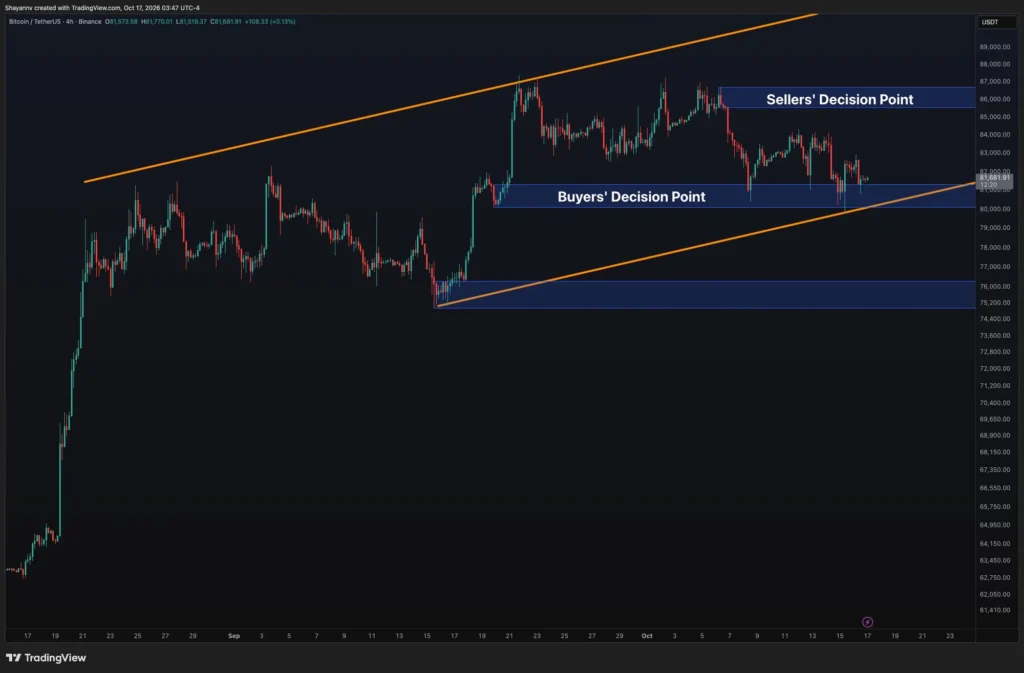Click the 64,150.00 price axis label
The height and width of the screenshot is (673, 1024).
click(995, 544)
